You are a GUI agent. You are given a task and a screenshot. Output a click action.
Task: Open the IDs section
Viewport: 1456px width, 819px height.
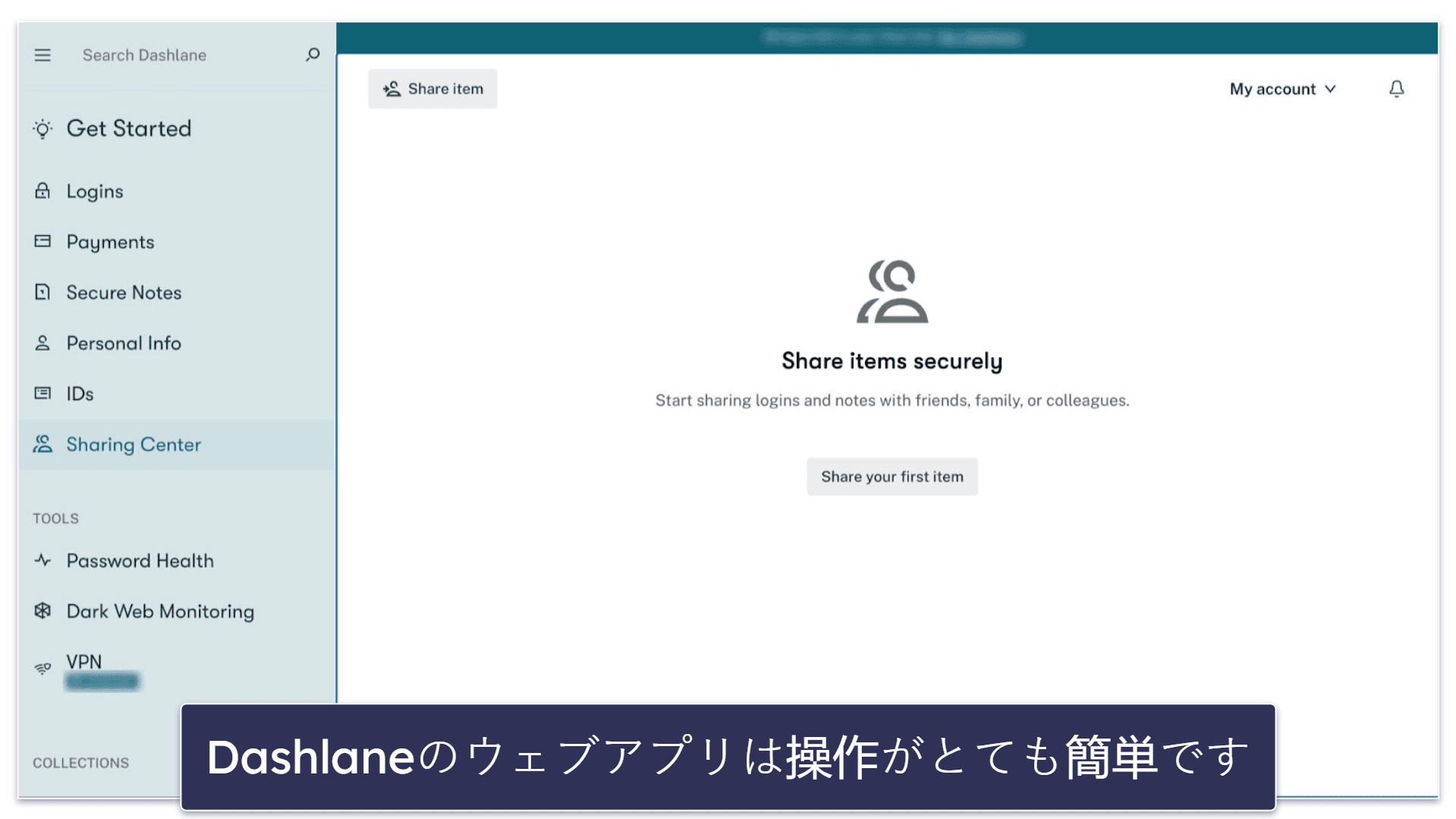coord(80,394)
